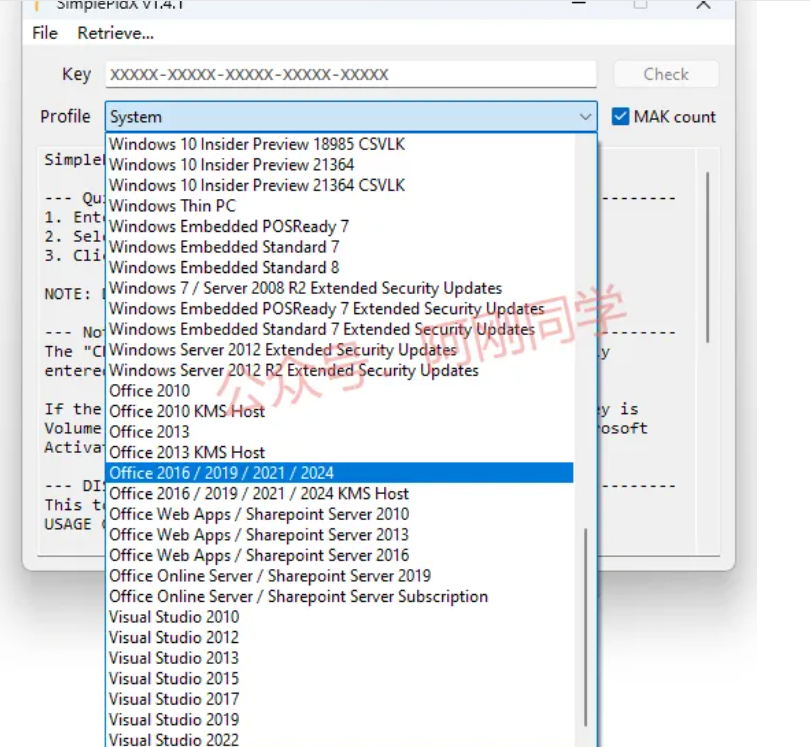Pick Office 2013 KMS Host
810x747 pixels.
click(340, 453)
